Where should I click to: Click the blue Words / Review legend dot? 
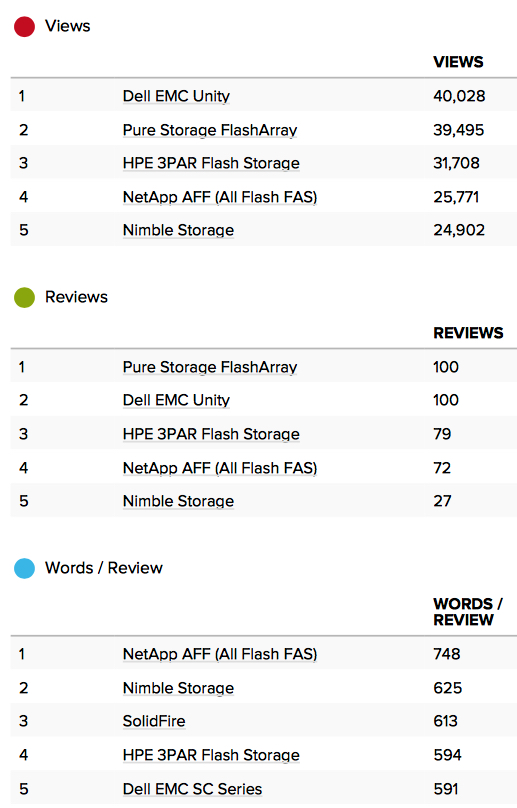pyautogui.click(x=24, y=568)
